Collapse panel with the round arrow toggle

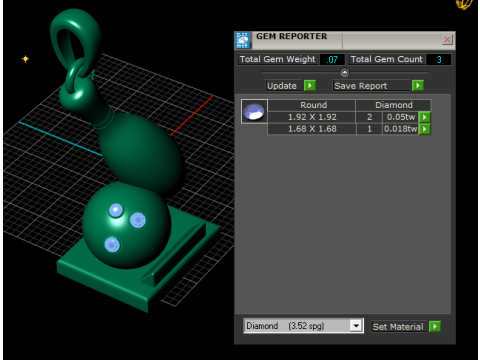[344, 72]
